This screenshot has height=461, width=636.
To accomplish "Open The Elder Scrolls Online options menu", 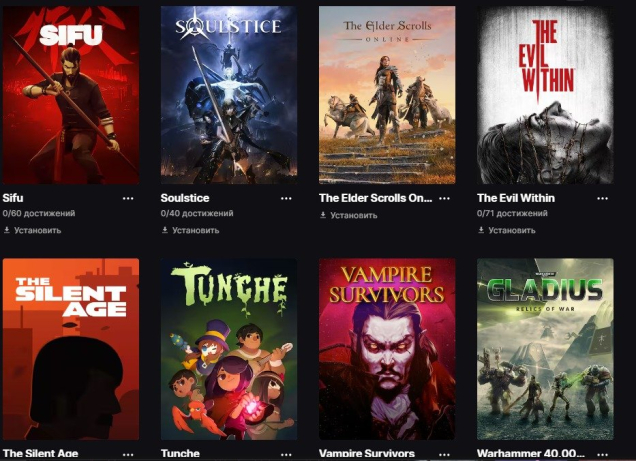I will pyautogui.click(x=445, y=198).
